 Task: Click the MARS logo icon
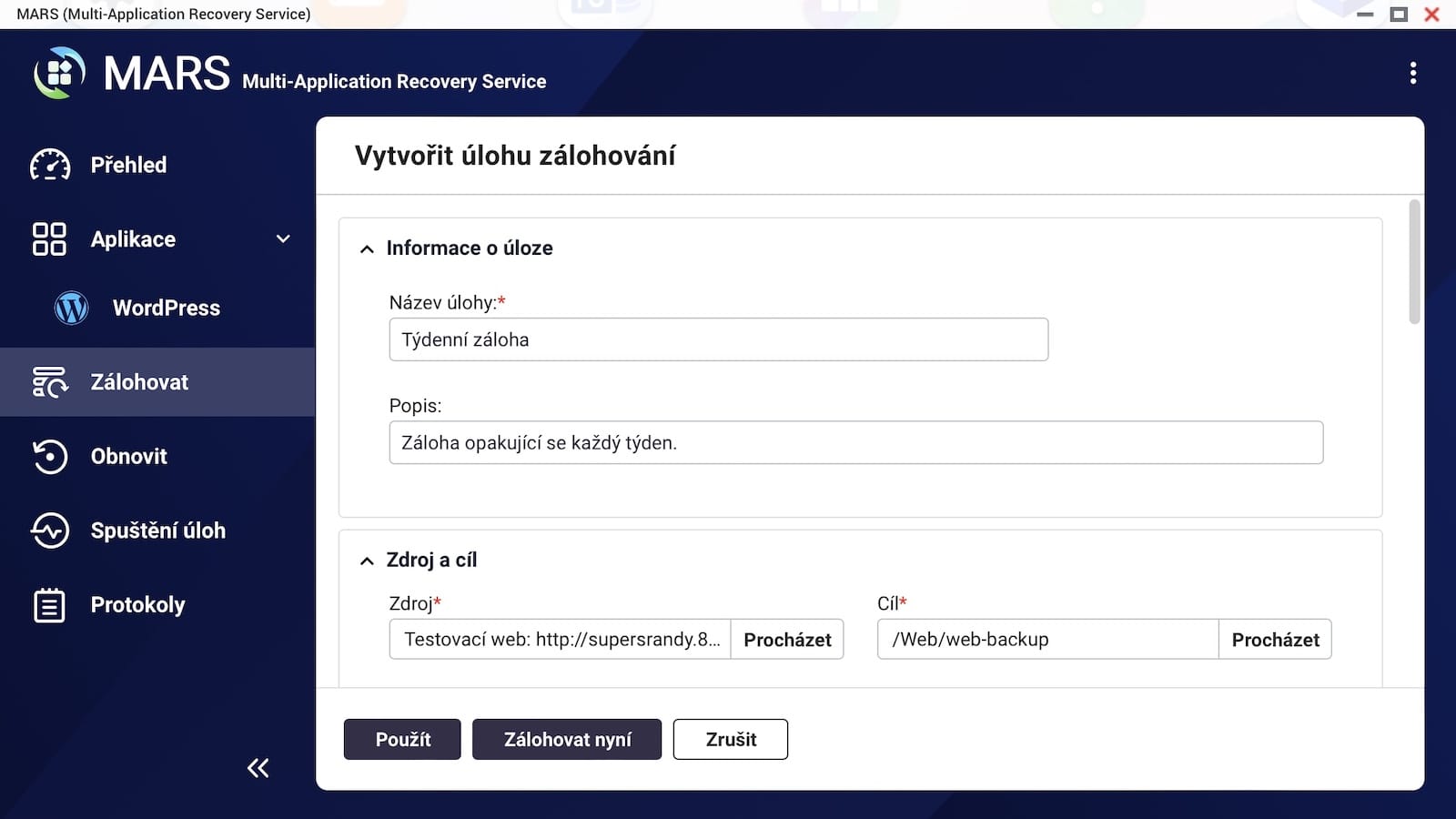pos(59,73)
